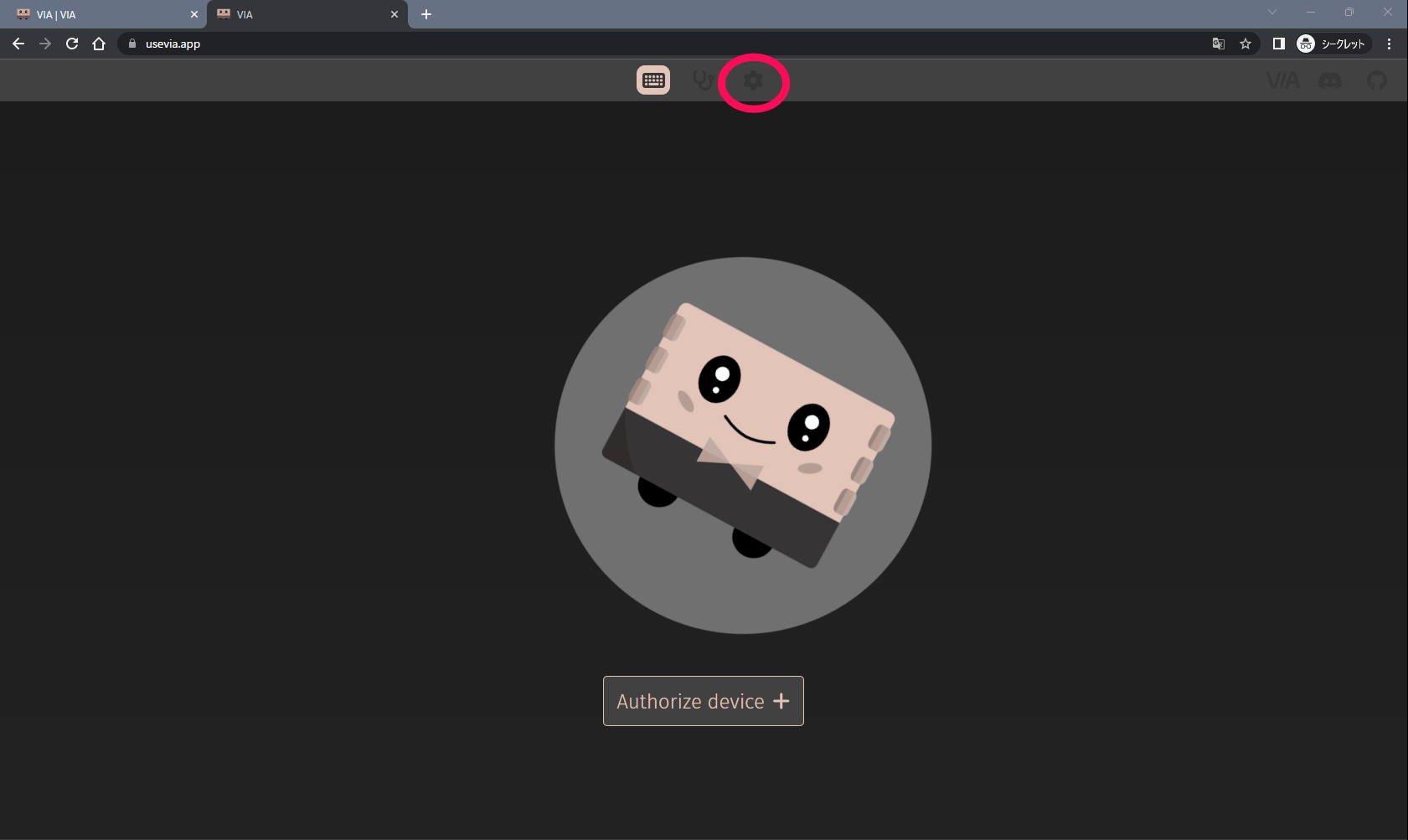Open the Discord icon link

click(x=1330, y=80)
